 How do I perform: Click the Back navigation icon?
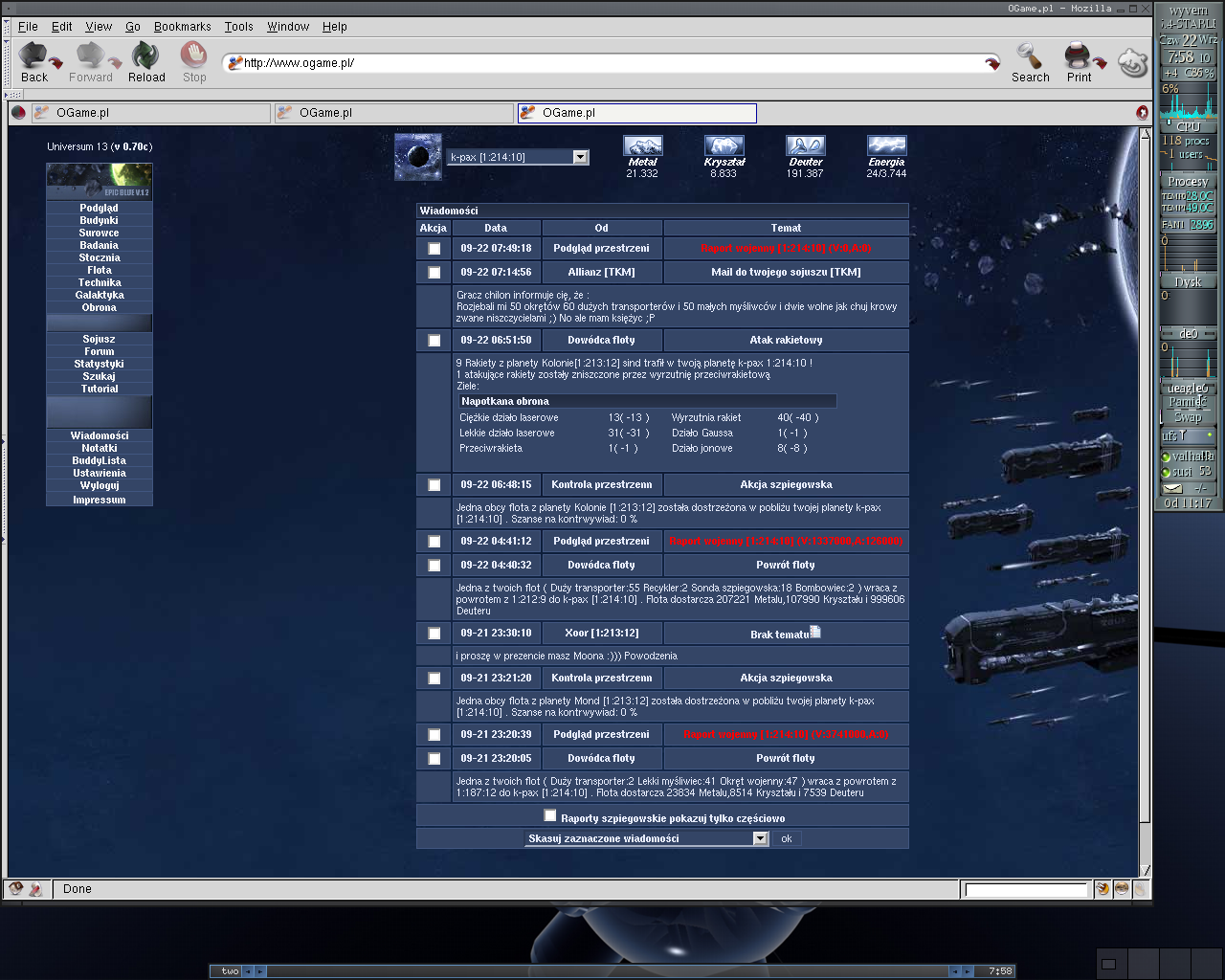(33, 56)
